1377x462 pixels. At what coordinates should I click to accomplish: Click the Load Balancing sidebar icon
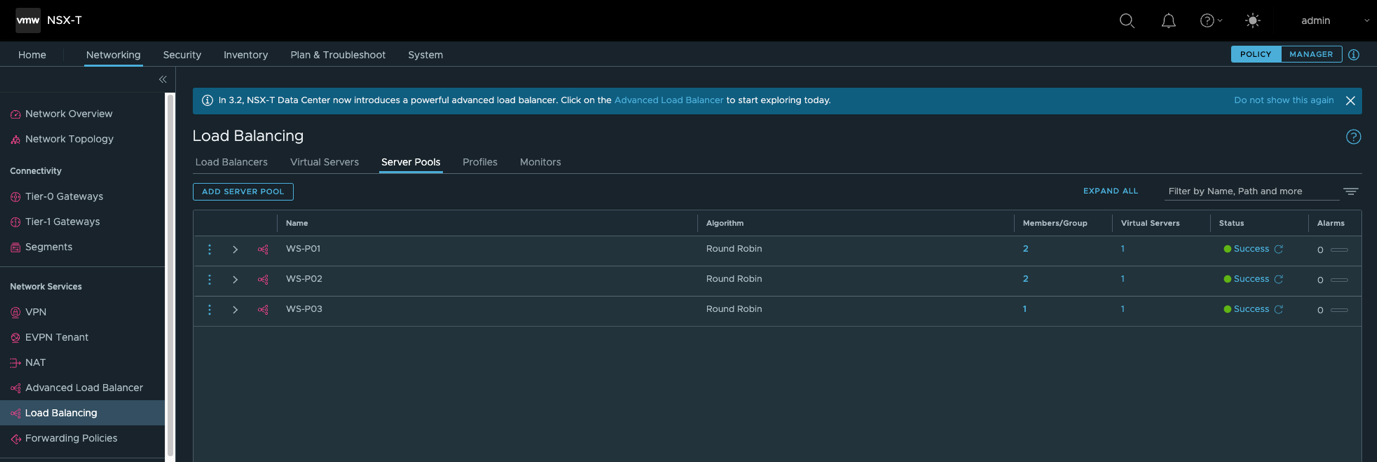point(15,413)
